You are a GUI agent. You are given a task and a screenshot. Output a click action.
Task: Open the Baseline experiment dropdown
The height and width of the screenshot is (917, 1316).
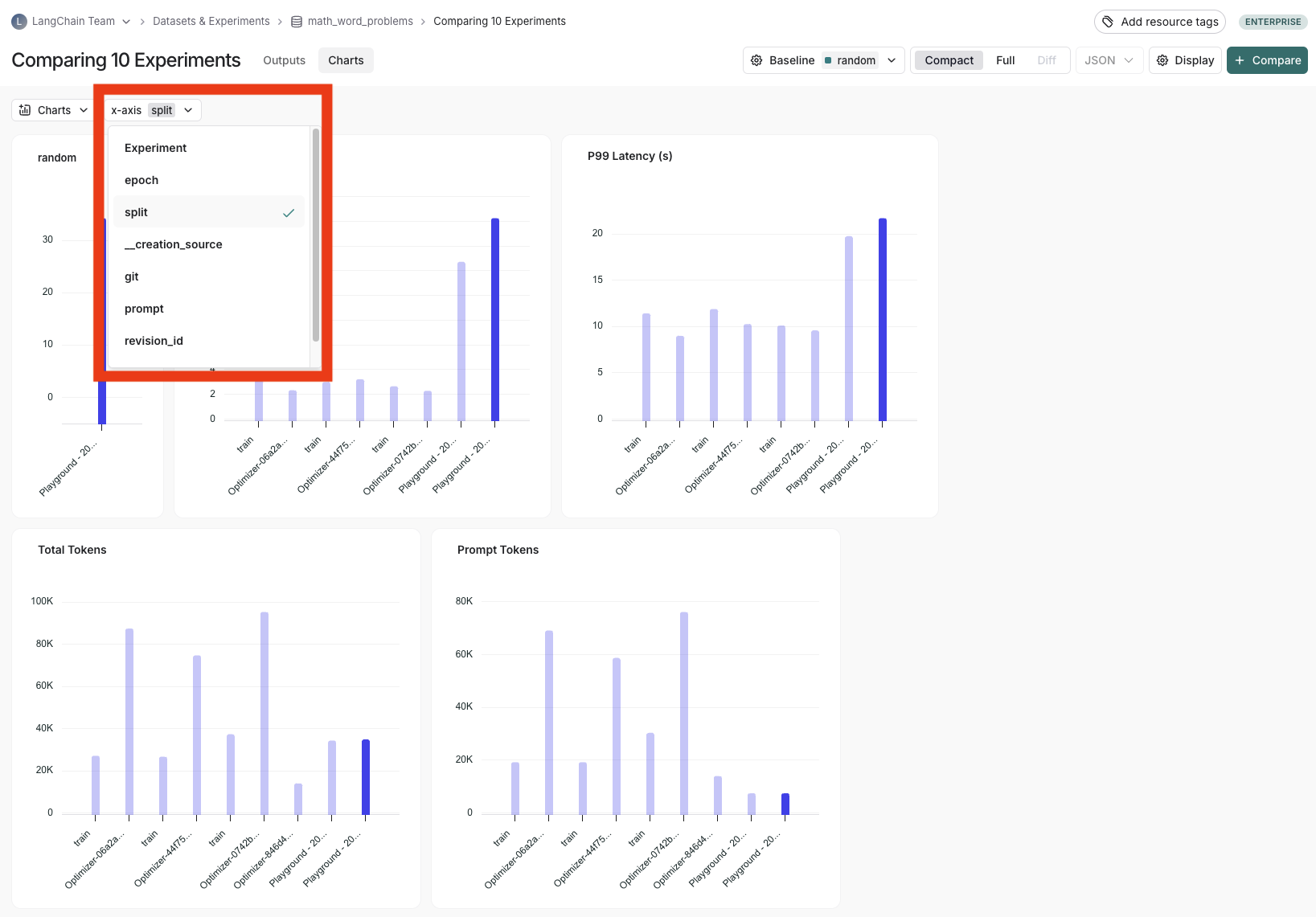coord(892,60)
